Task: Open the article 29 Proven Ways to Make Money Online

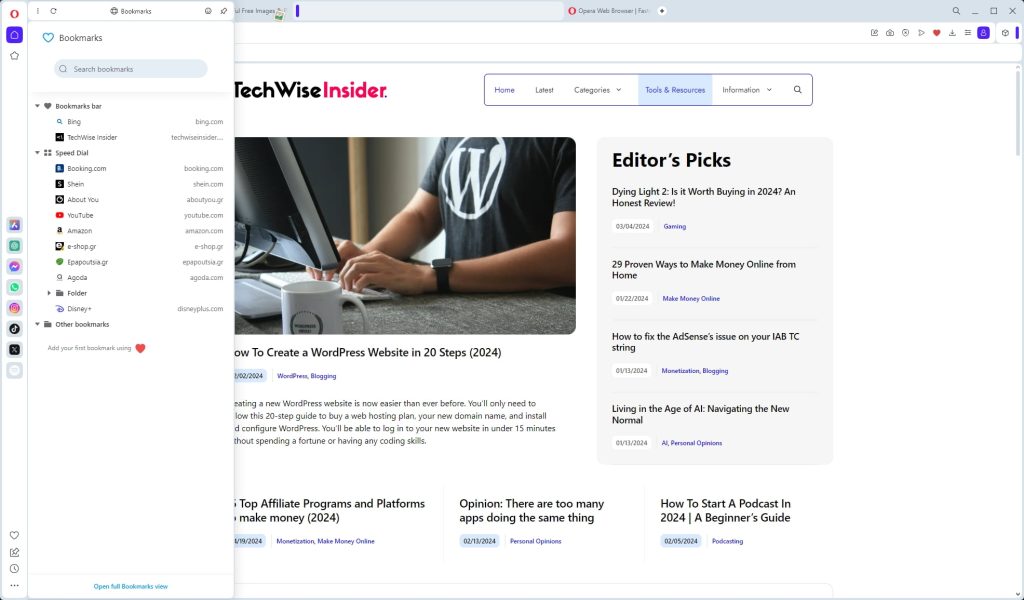Action: point(702,270)
